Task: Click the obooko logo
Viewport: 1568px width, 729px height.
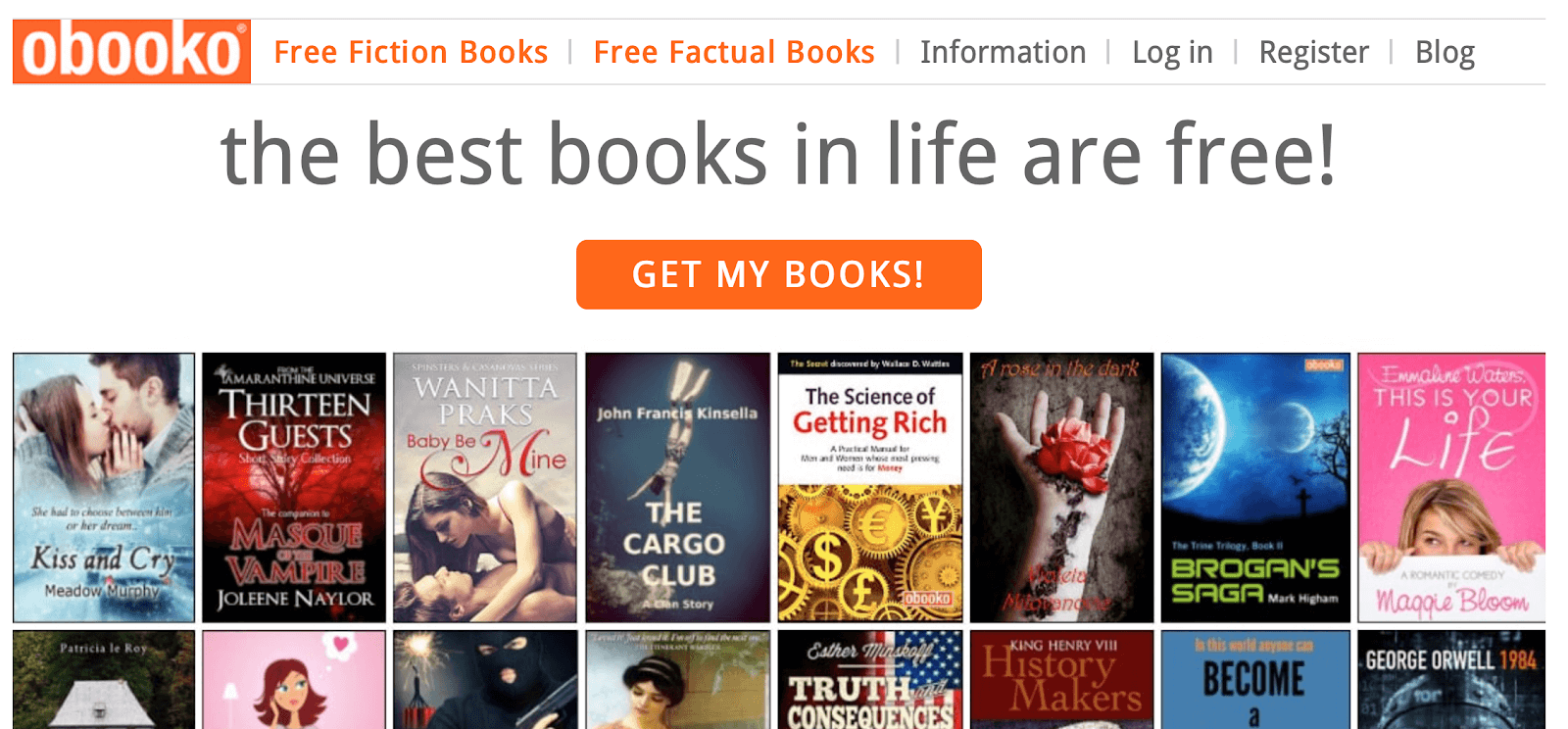Action: pyautogui.click(x=131, y=52)
